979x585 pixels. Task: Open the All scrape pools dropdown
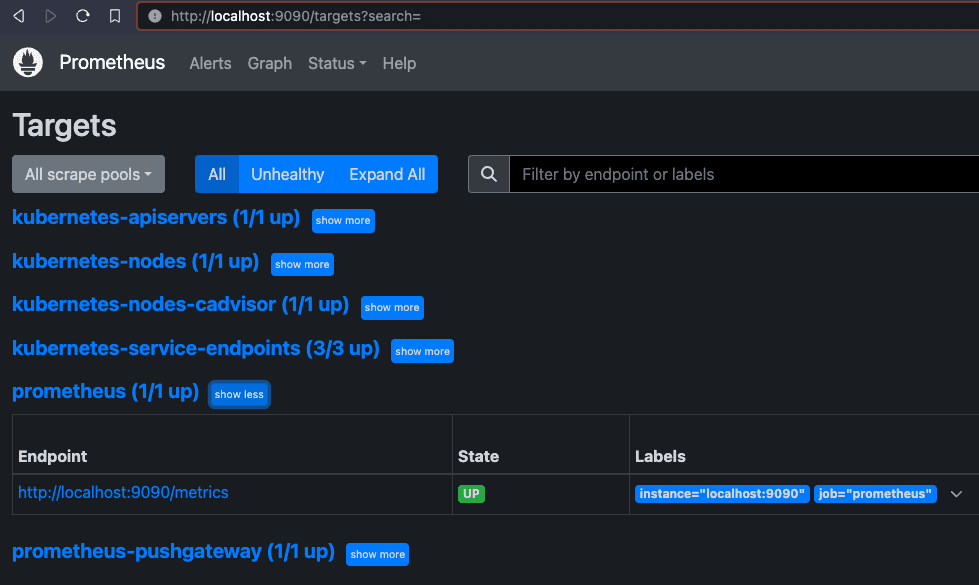pyautogui.click(x=88, y=174)
